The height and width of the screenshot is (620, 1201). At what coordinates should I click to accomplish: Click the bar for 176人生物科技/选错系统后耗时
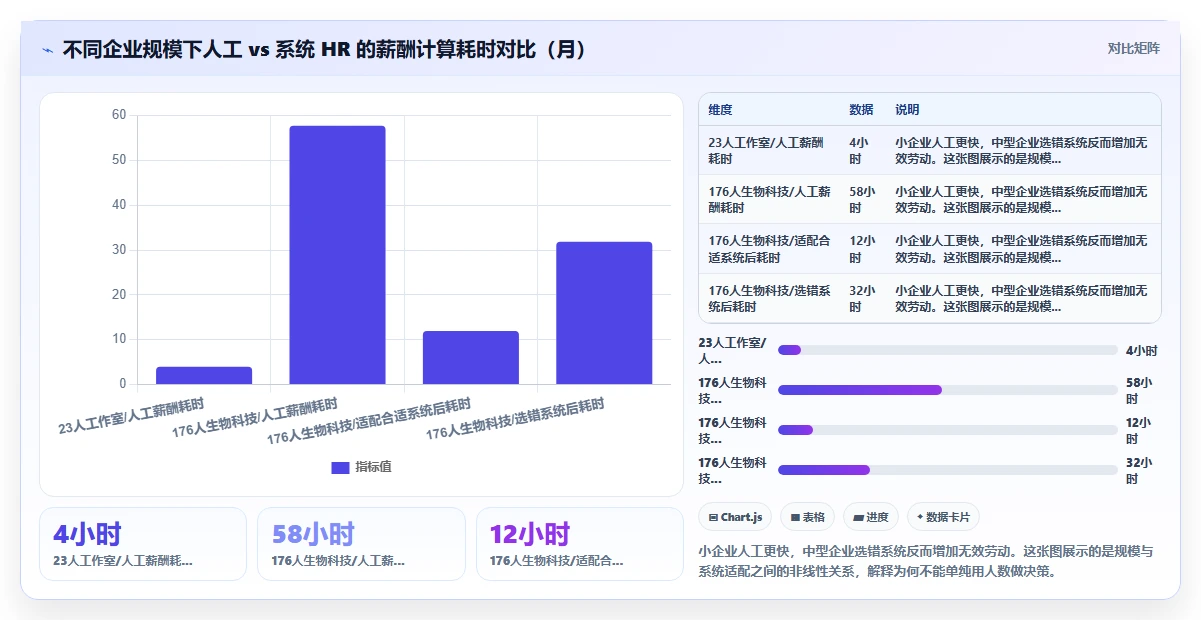coord(604,313)
